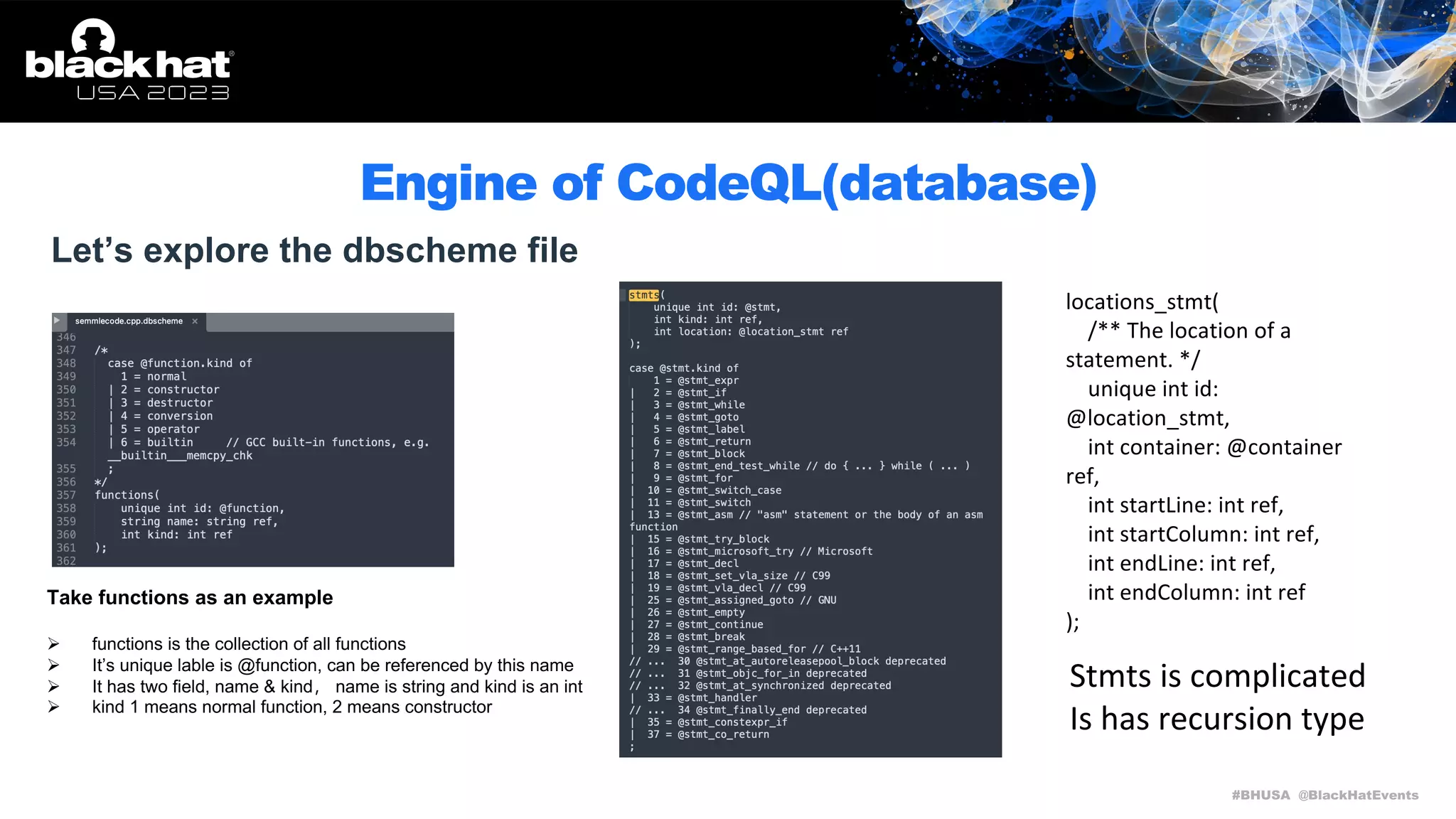Click the '29 = @stmt_range_based_for' entry

[x=754, y=649]
